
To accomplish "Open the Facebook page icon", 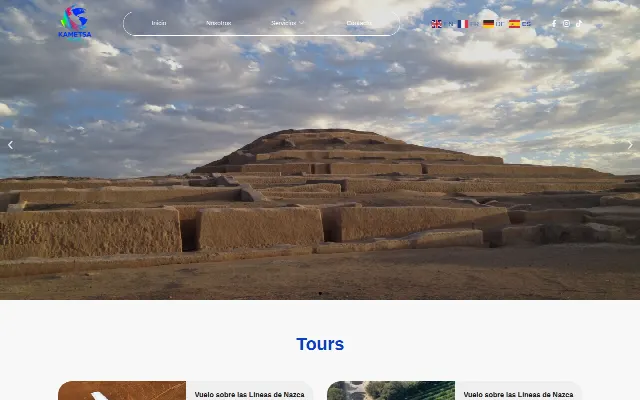I will 554,24.
